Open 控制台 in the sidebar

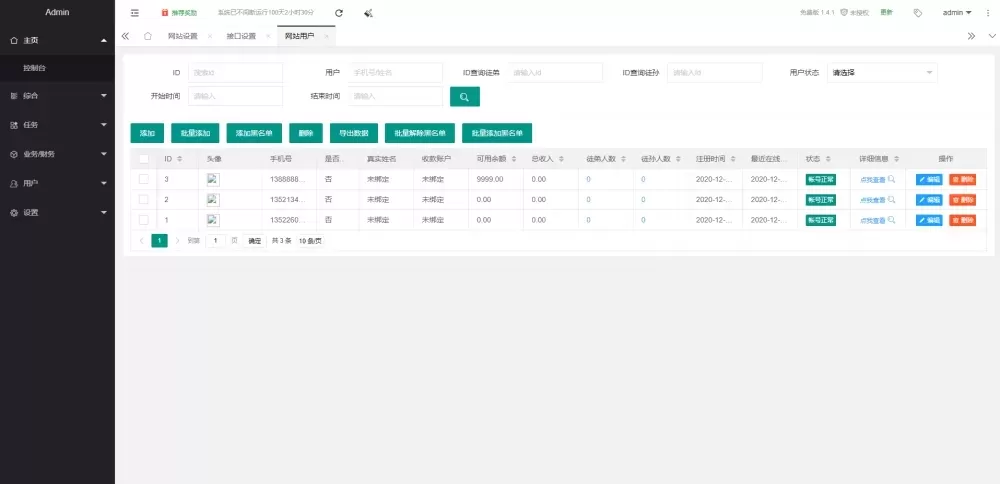[x=57, y=68]
